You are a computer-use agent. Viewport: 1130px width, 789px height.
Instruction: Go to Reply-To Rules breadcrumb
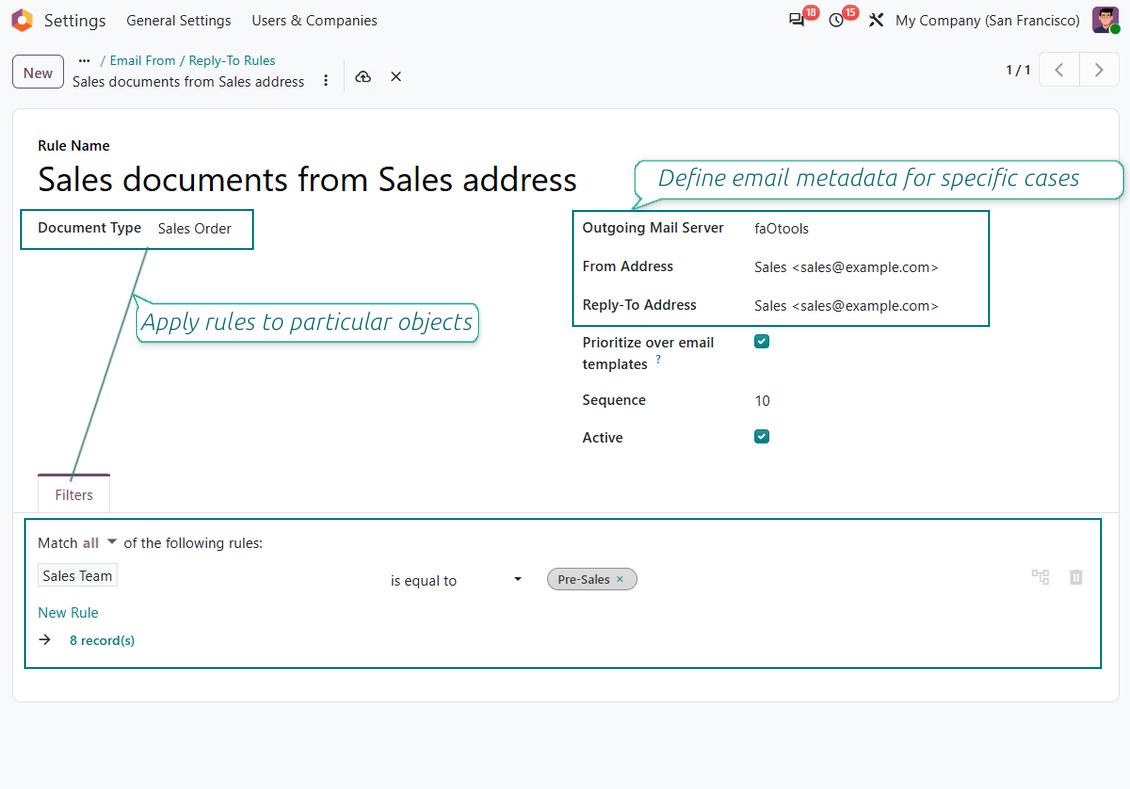pyautogui.click(x=232, y=61)
